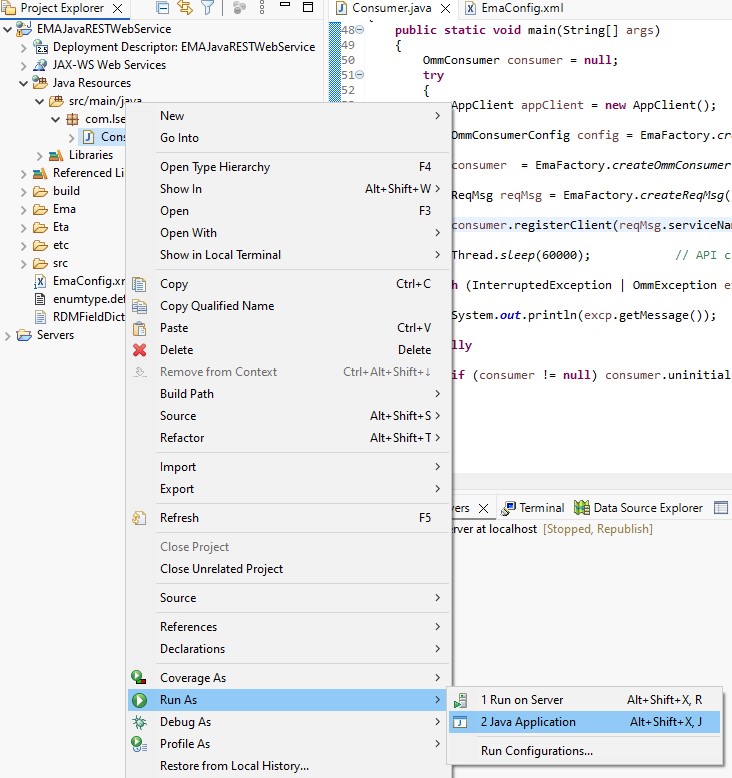Collapse the EMAJavaRESTWebService project node
732x778 pixels.
pyautogui.click(x=7, y=29)
